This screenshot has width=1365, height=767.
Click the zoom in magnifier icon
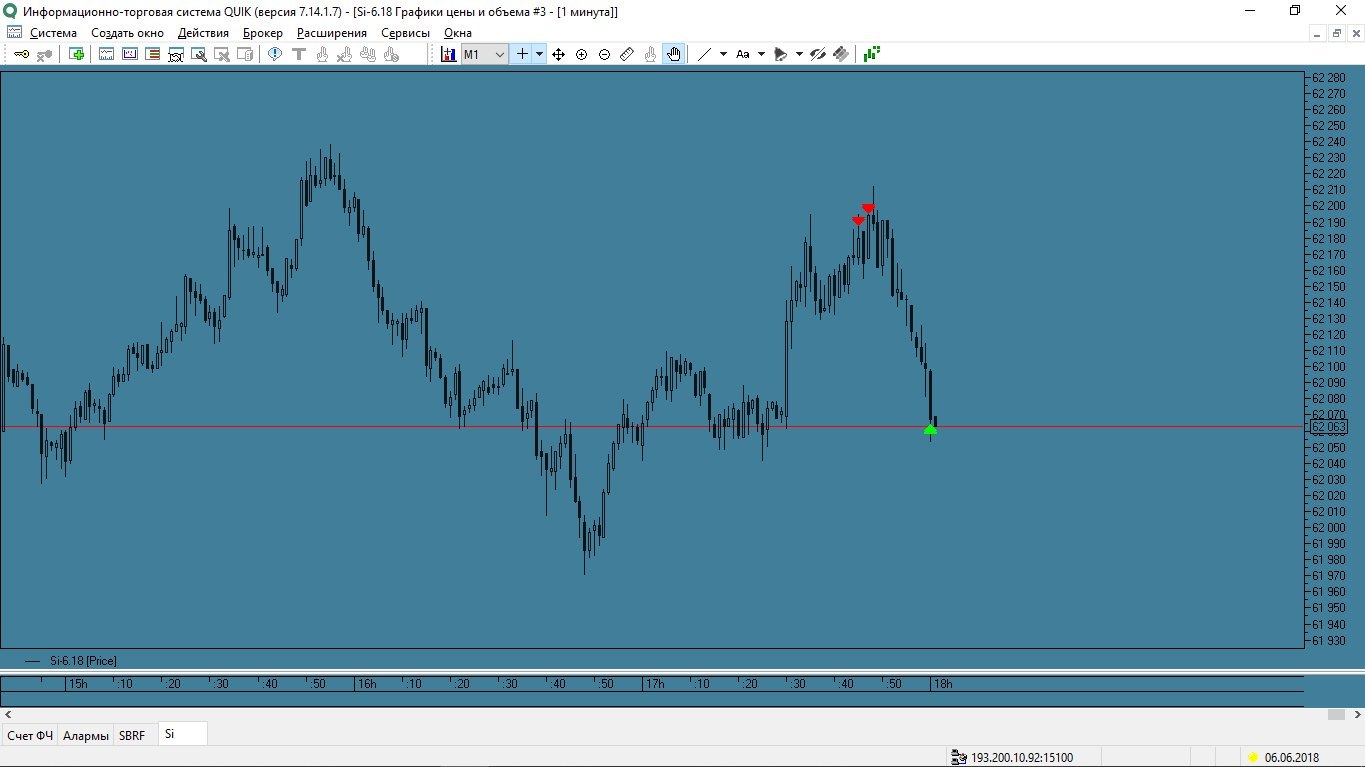[581, 54]
